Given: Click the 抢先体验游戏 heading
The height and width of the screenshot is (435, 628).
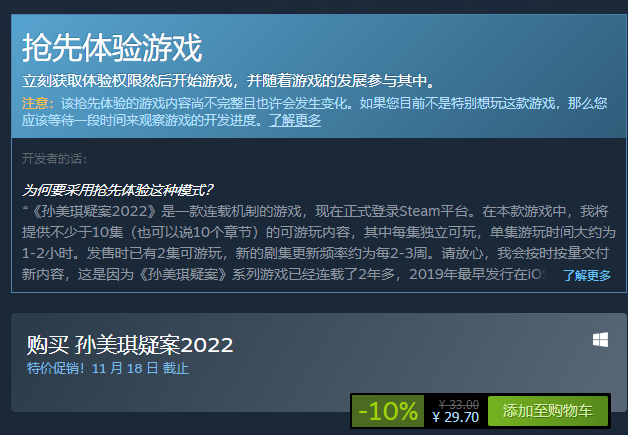Looking at the screenshot, I should (112, 48).
